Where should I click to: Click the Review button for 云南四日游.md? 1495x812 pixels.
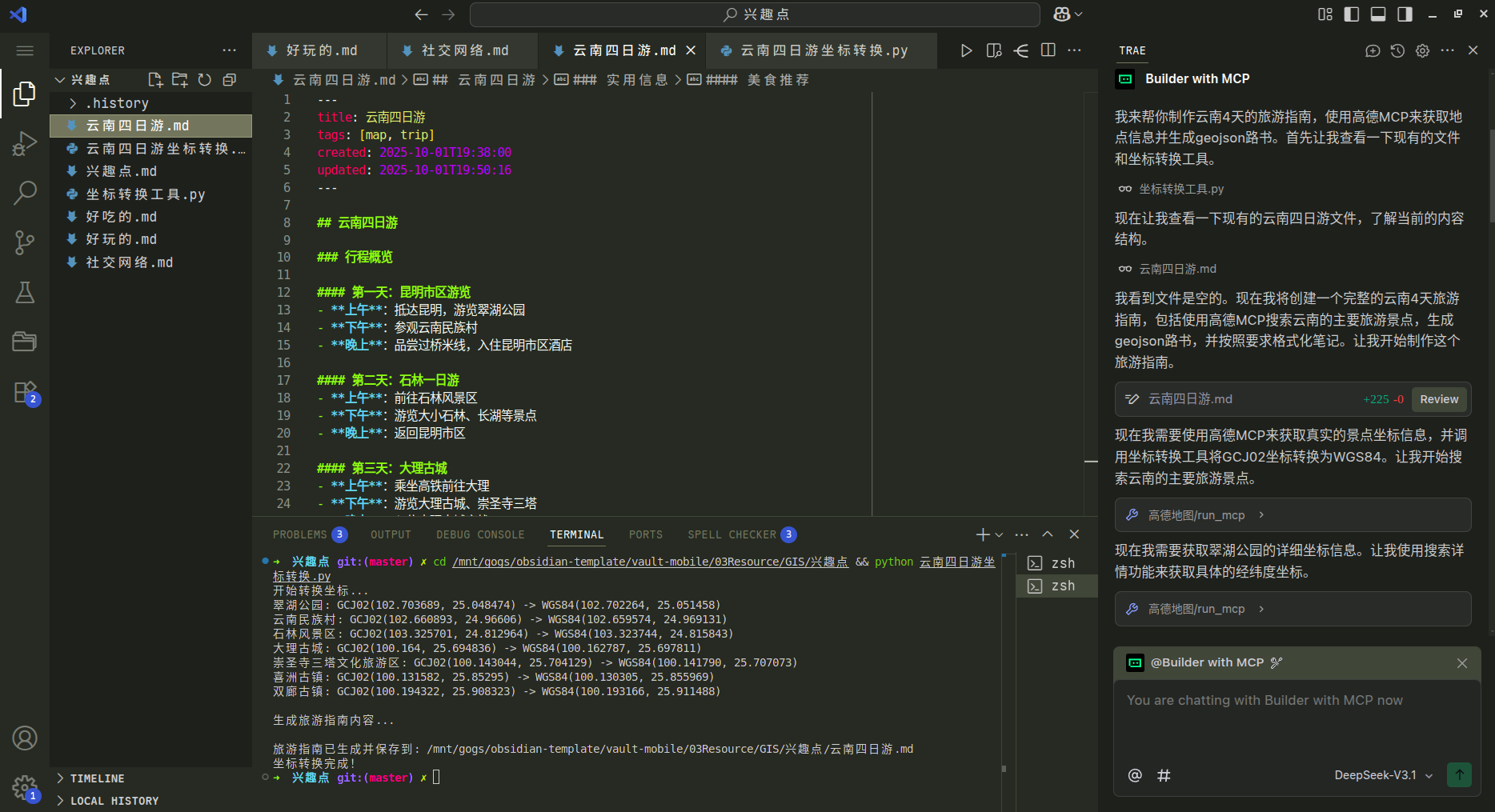coord(1438,399)
